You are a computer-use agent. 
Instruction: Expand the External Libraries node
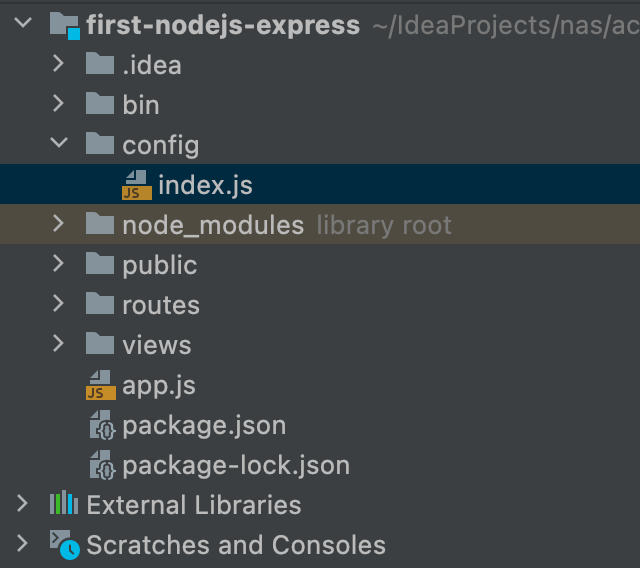[22, 504]
